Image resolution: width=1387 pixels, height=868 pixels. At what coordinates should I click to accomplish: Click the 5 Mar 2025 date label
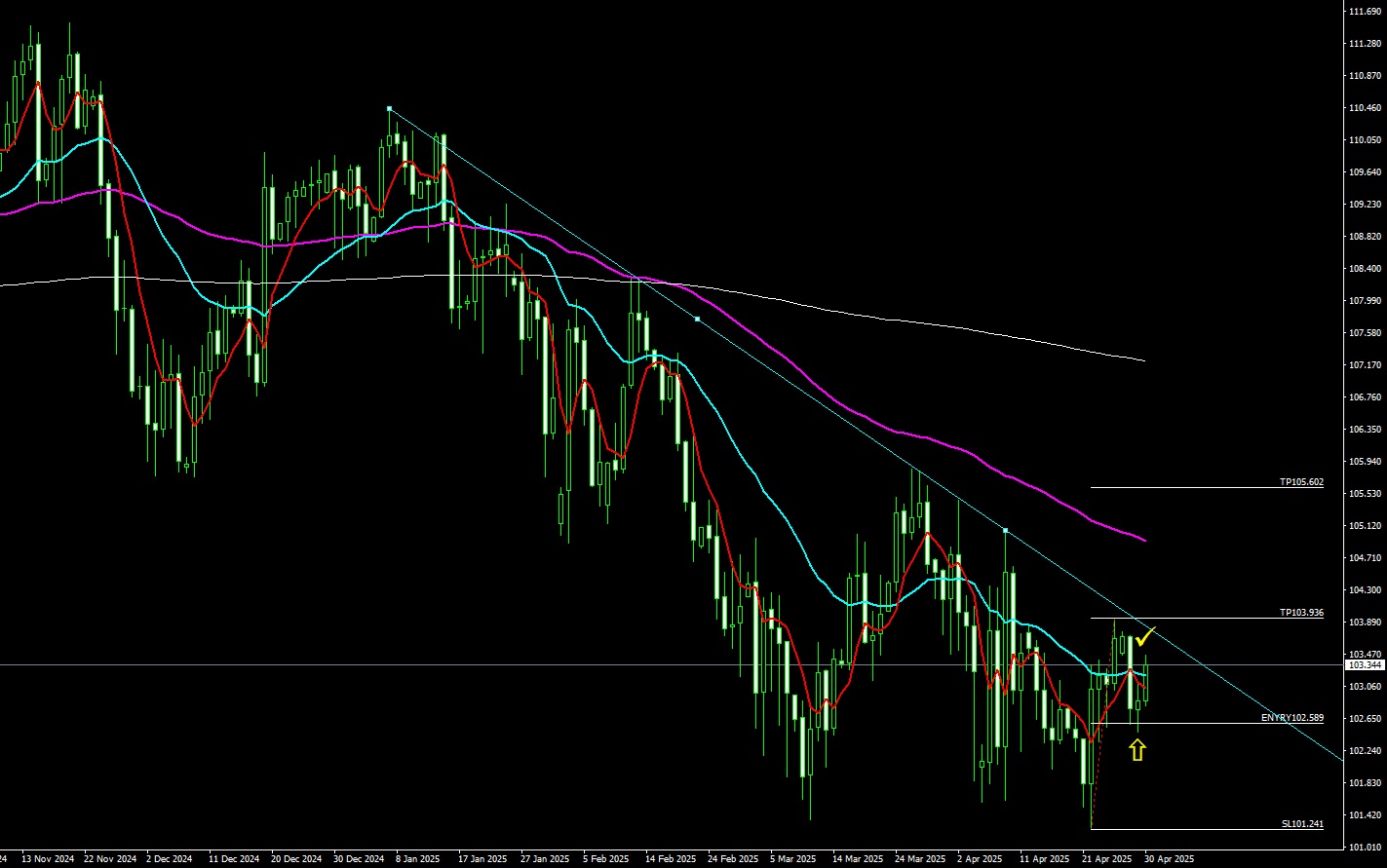point(792,860)
